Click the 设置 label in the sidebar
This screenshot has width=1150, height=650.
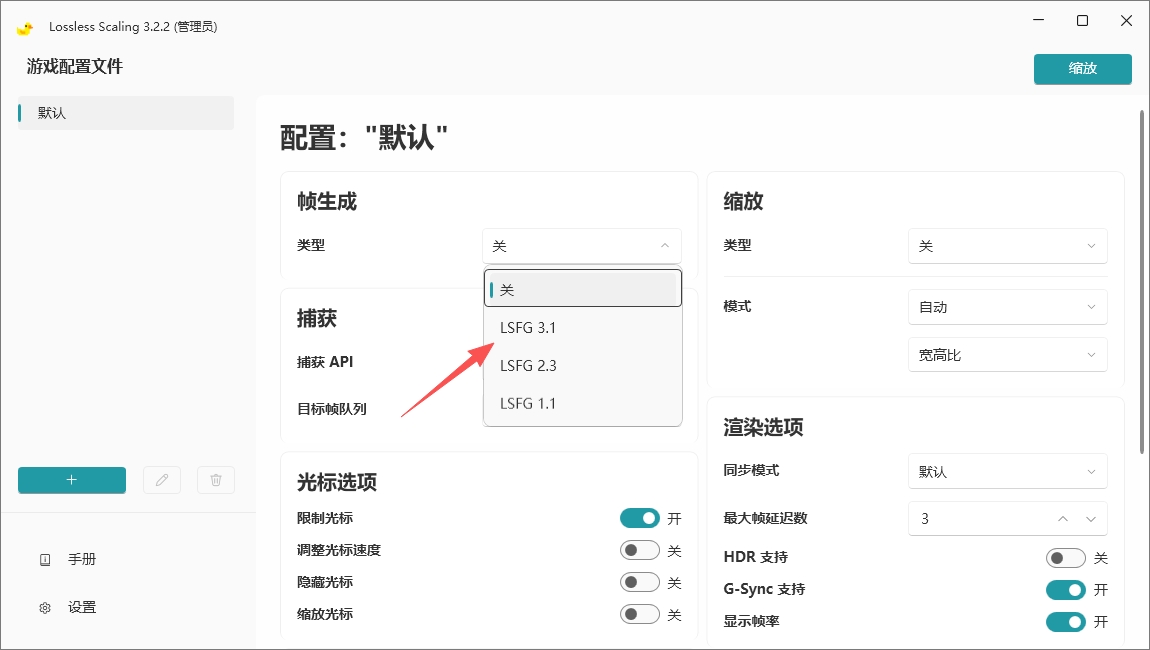pos(82,607)
